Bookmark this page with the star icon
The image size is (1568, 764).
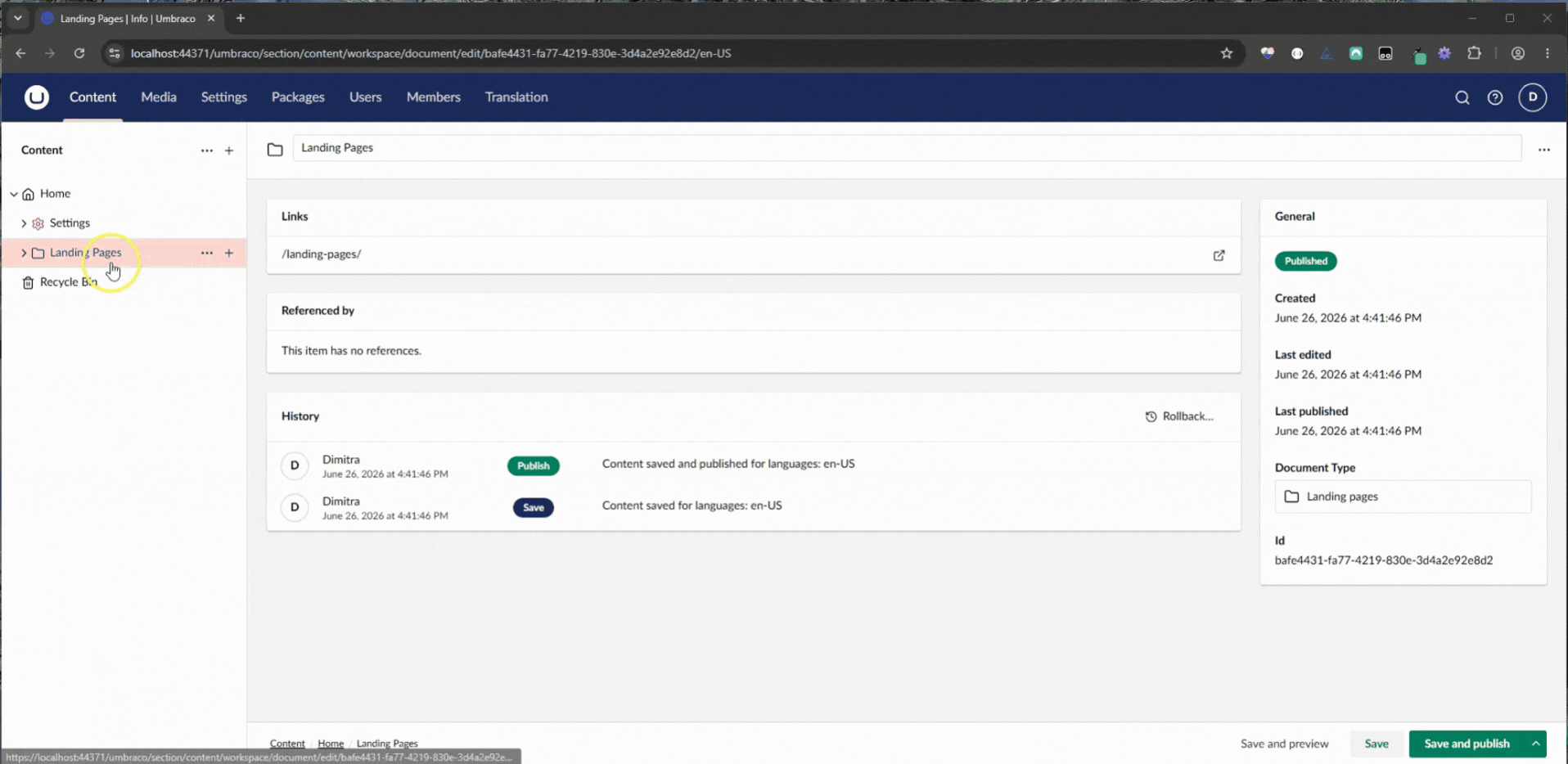point(1226,53)
